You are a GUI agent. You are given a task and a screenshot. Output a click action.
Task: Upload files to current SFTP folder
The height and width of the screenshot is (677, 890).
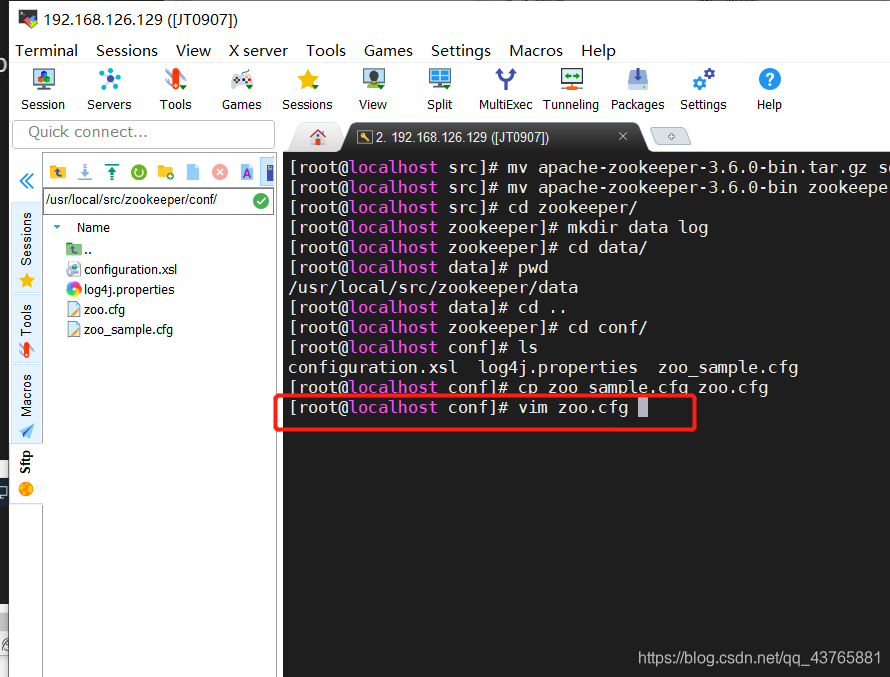[112, 172]
